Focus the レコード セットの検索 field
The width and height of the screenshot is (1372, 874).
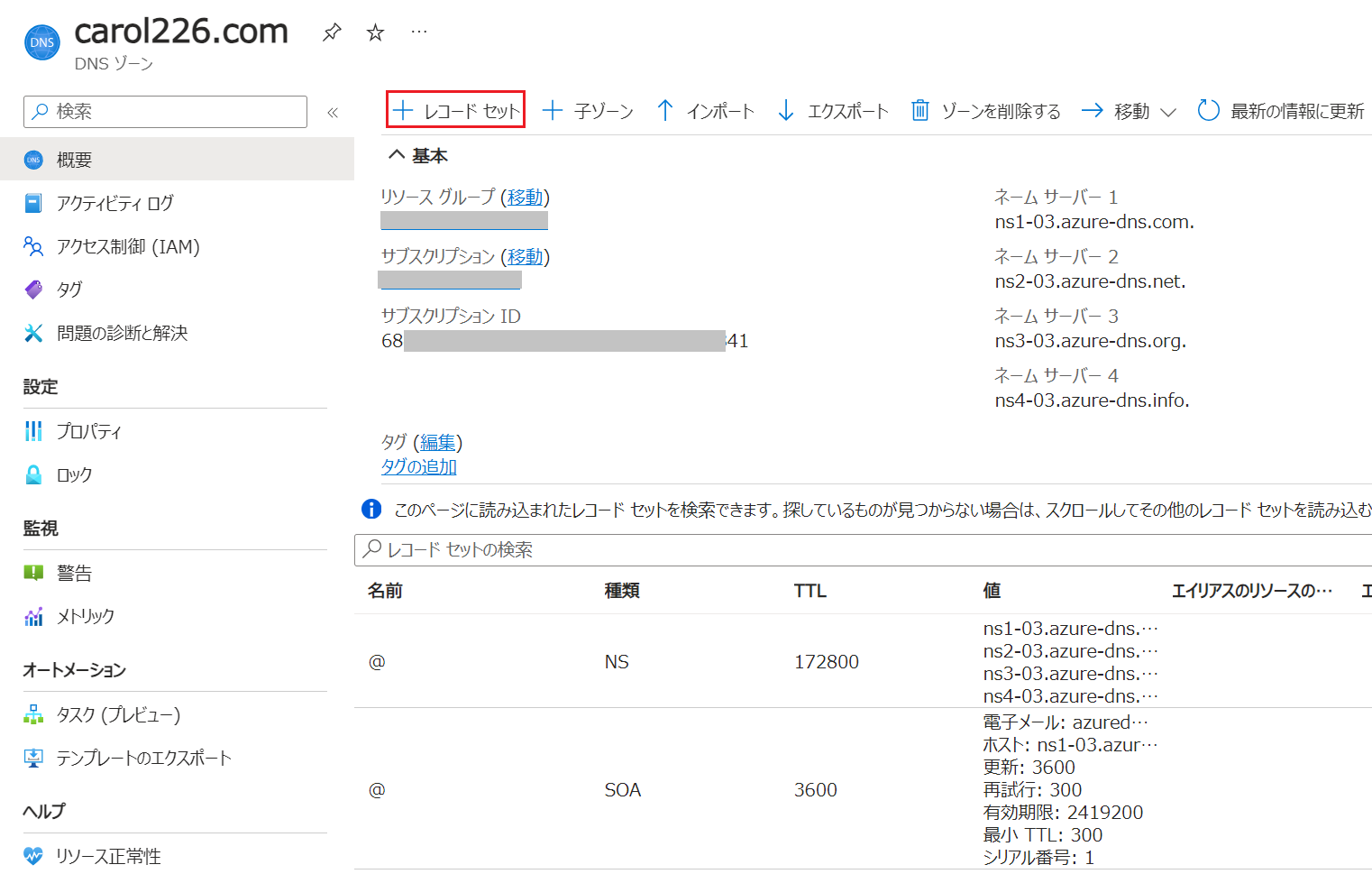pyautogui.click(x=863, y=549)
